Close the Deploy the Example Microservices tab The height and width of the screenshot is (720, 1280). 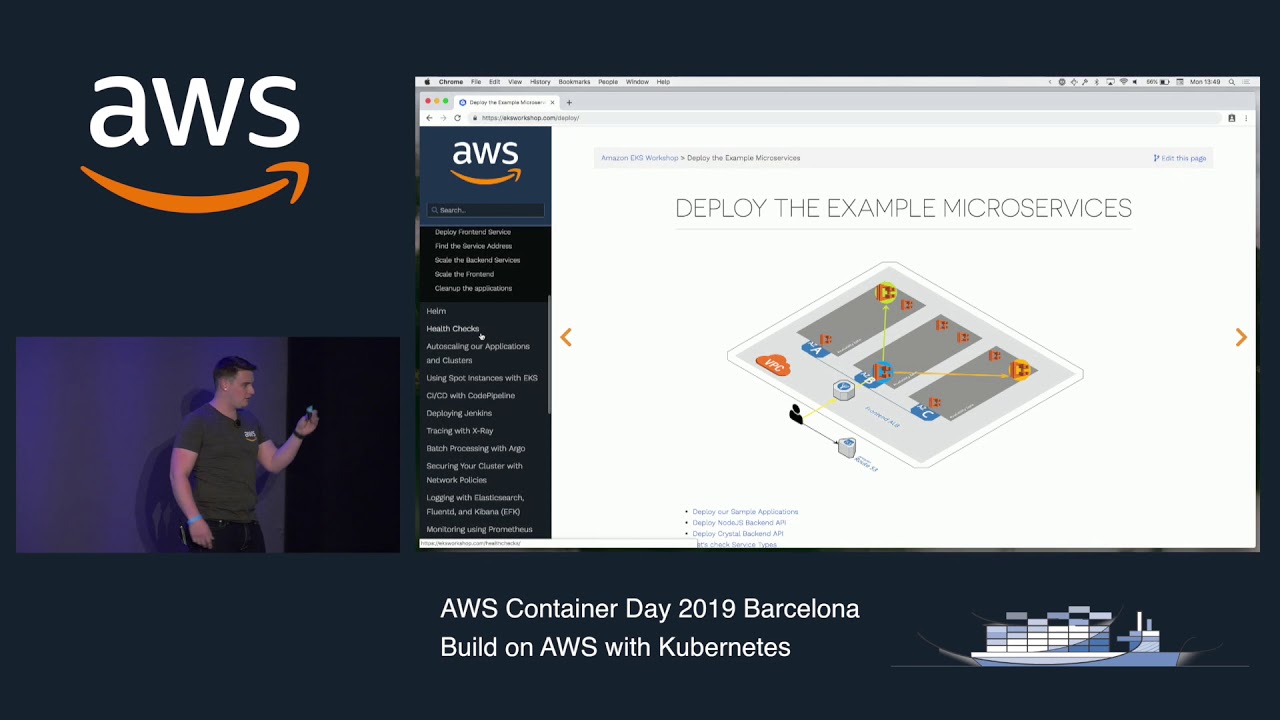point(552,102)
